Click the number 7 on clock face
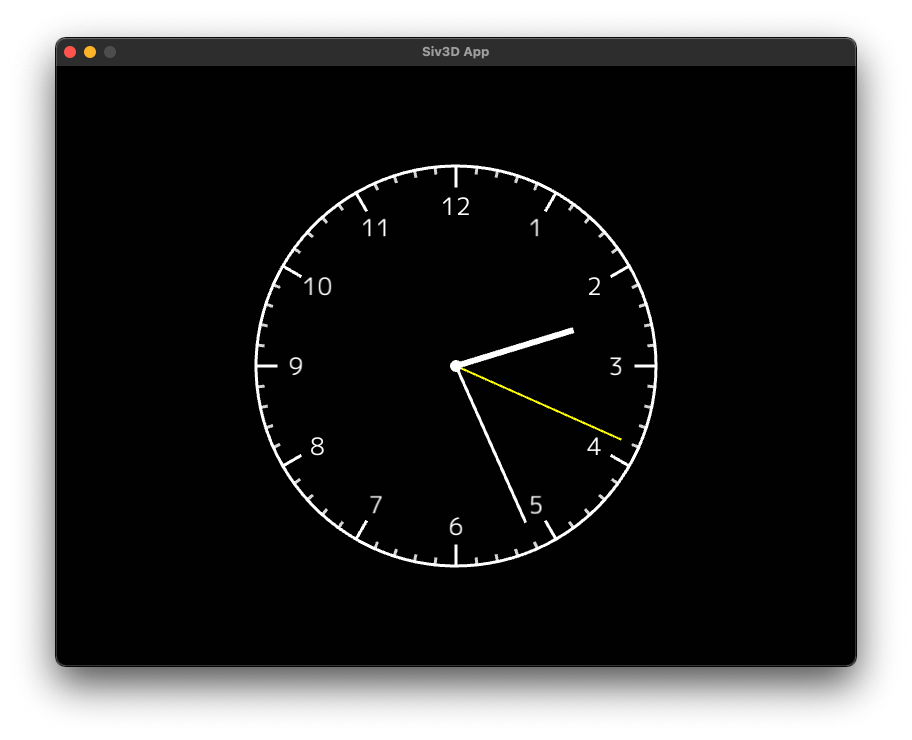912x740 pixels. click(376, 504)
